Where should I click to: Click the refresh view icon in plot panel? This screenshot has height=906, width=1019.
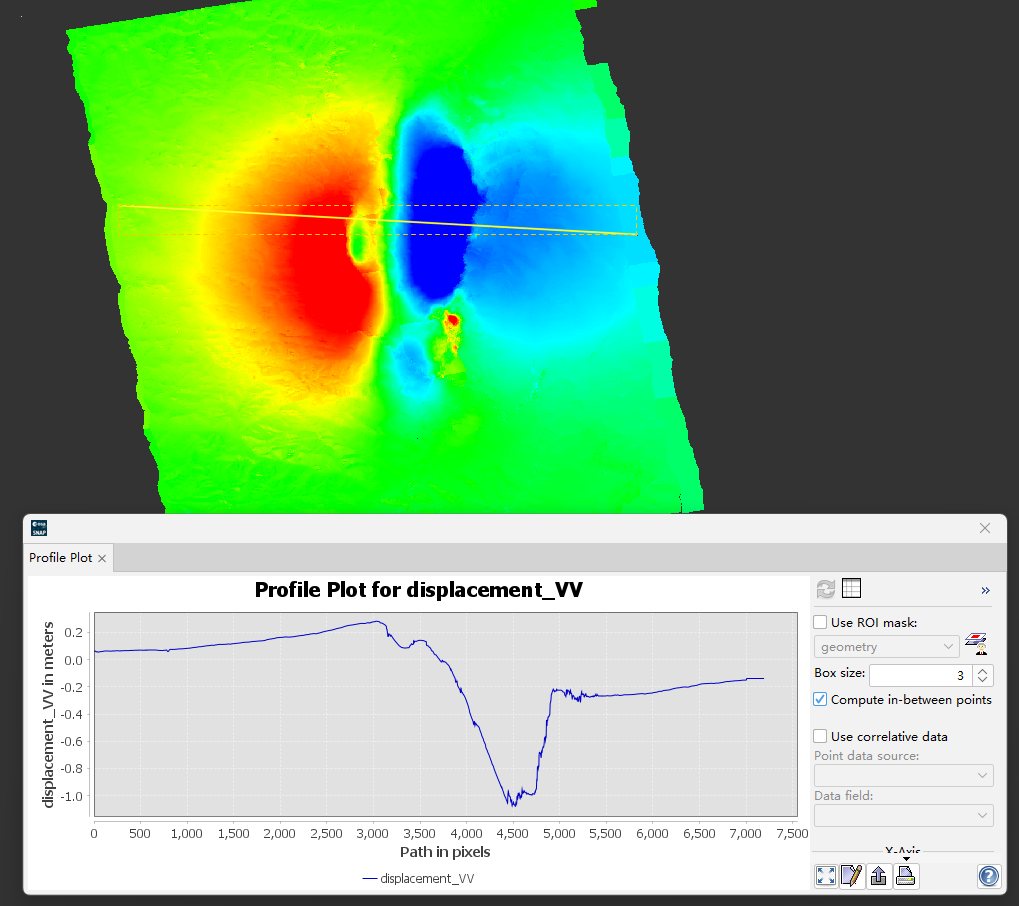tap(825, 589)
